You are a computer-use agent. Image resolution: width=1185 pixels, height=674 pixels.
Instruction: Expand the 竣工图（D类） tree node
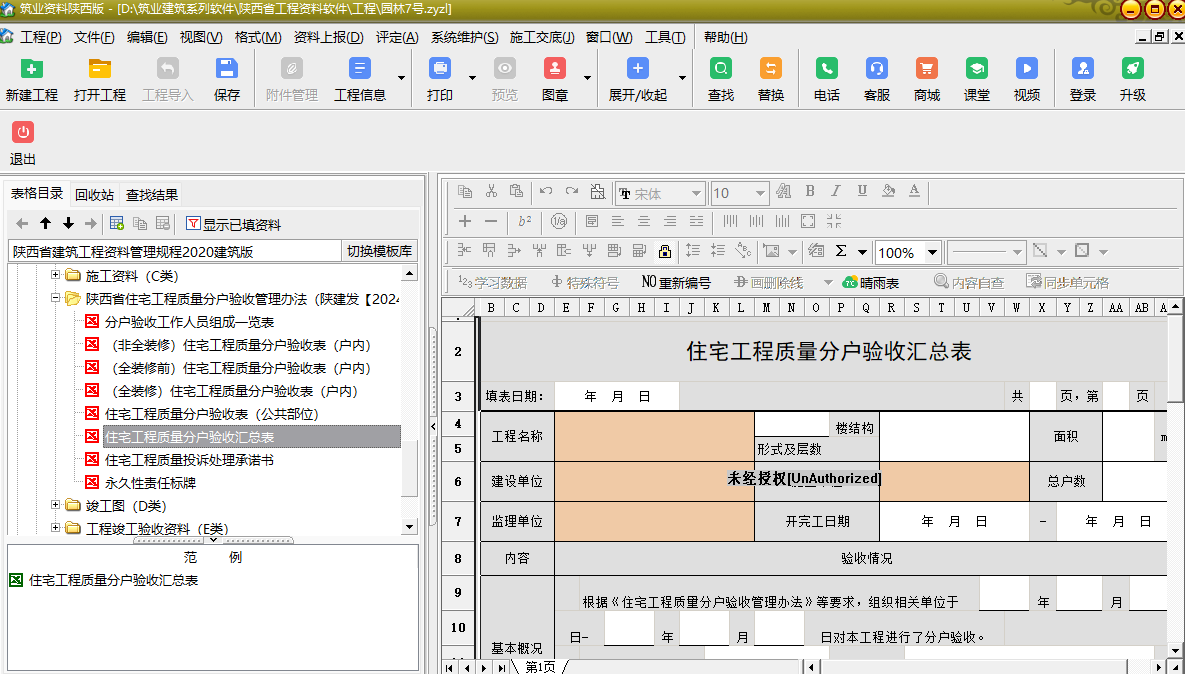[56, 506]
